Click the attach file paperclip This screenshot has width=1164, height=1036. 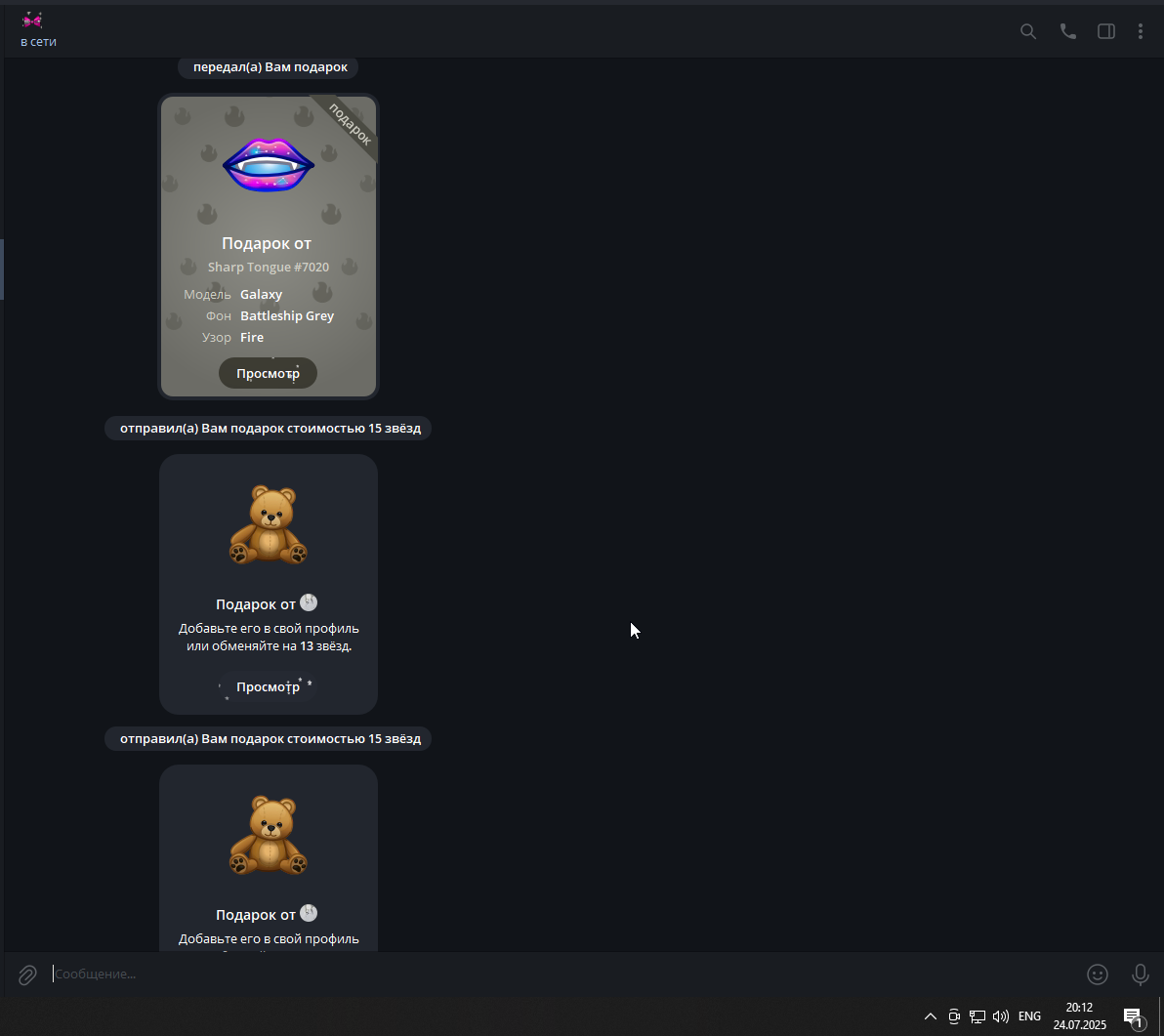click(27, 974)
